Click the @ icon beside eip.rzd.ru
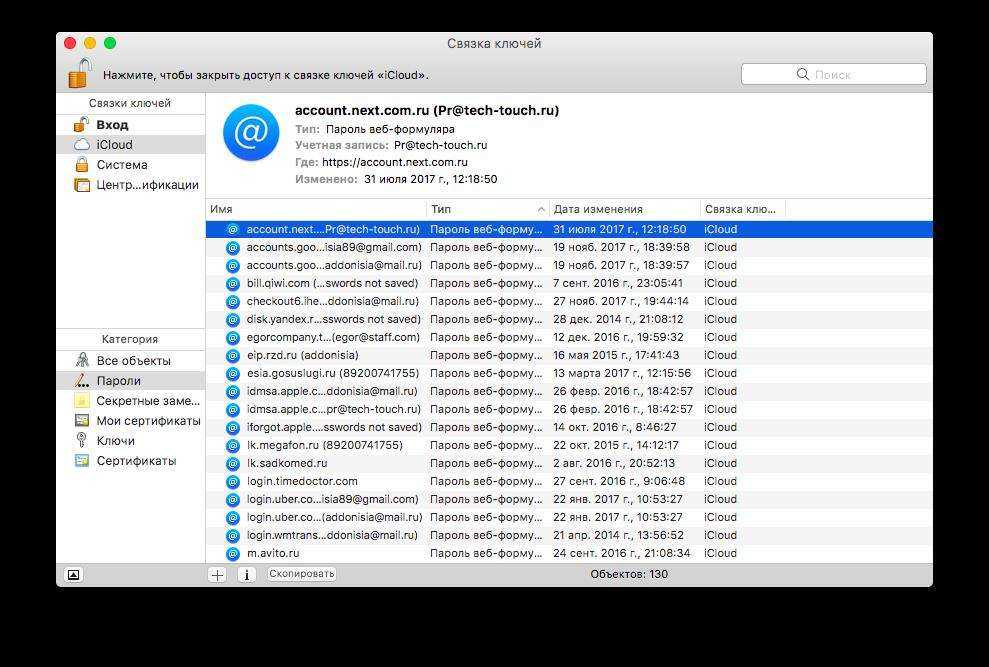This screenshot has width=989, height=667. [233, 356]
